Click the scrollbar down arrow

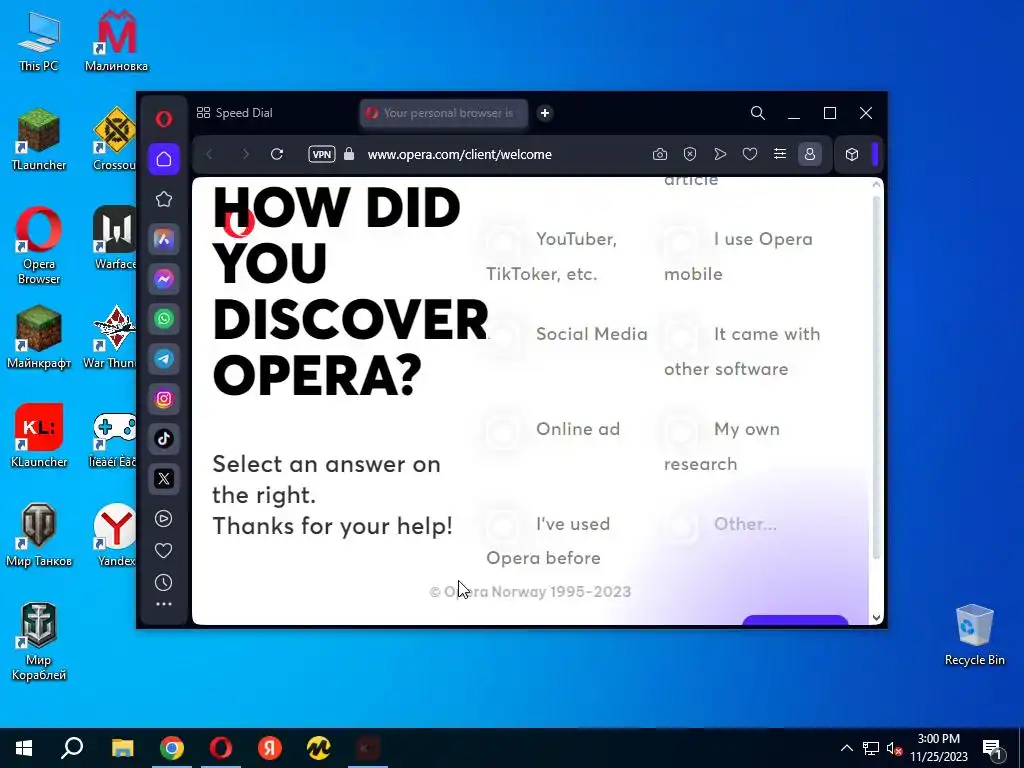point(876,617)
